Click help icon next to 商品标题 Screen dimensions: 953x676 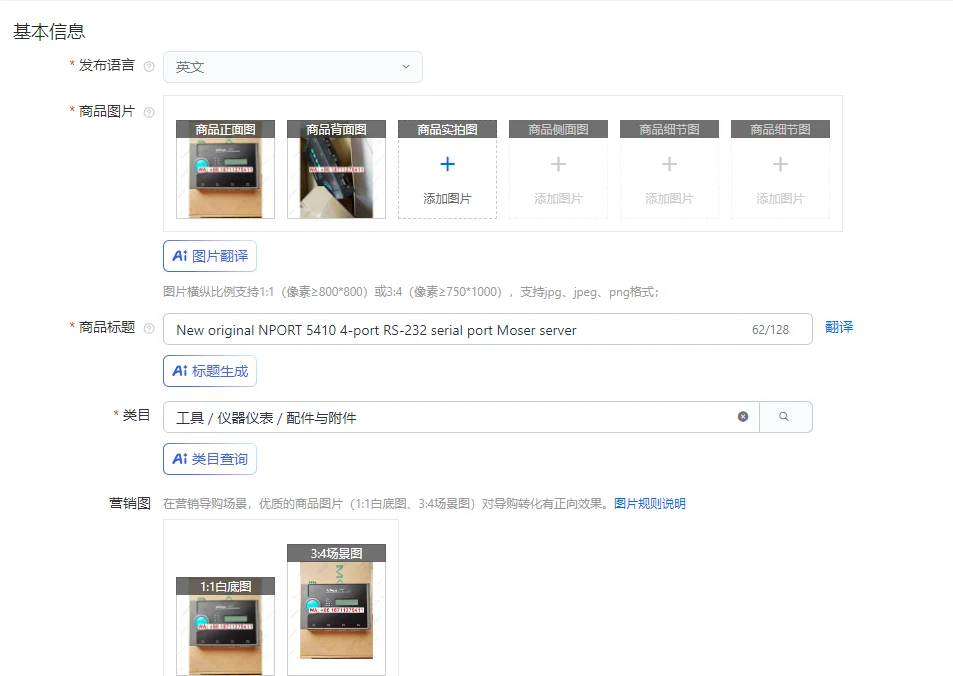[x=149, y=329]
